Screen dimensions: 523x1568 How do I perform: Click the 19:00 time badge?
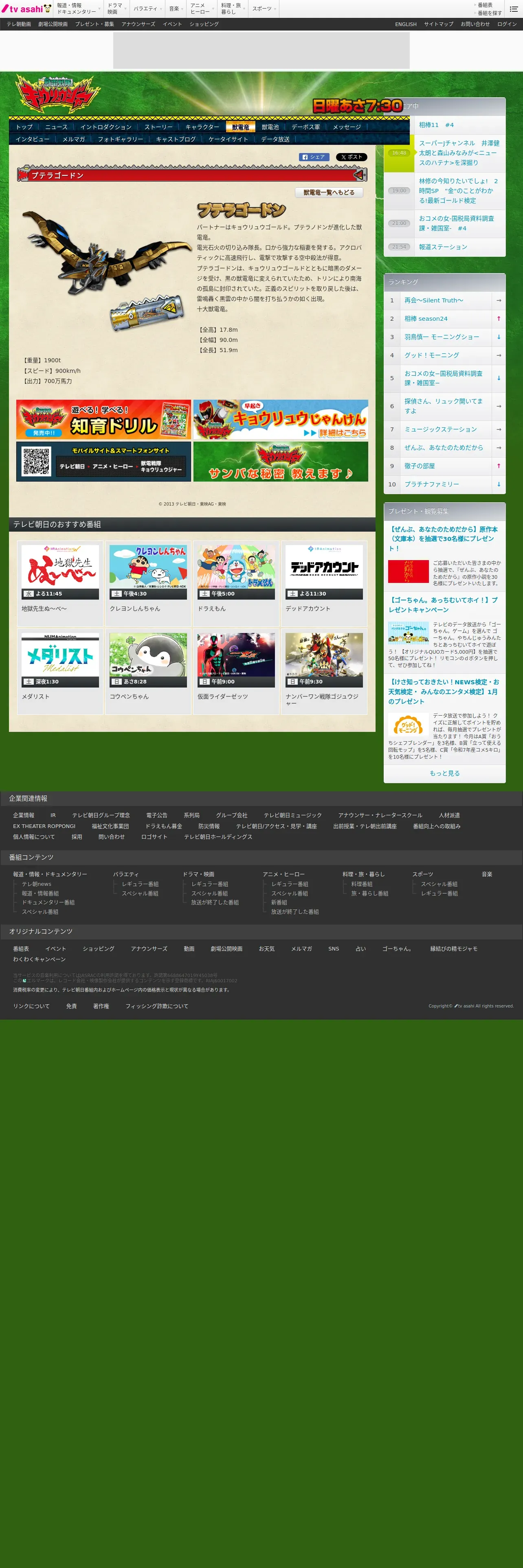400,191
